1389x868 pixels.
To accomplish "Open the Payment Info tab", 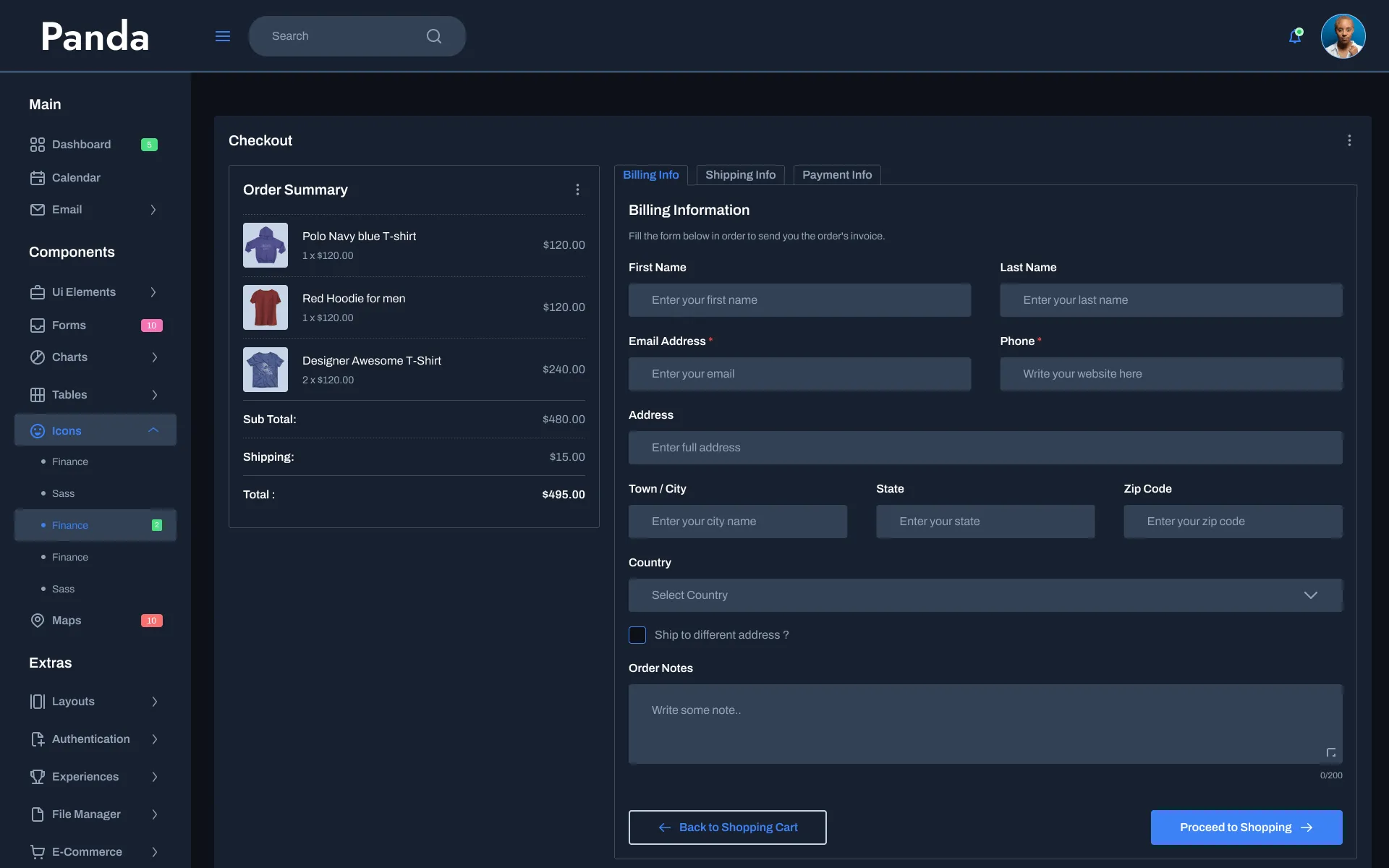I will 836,174.
